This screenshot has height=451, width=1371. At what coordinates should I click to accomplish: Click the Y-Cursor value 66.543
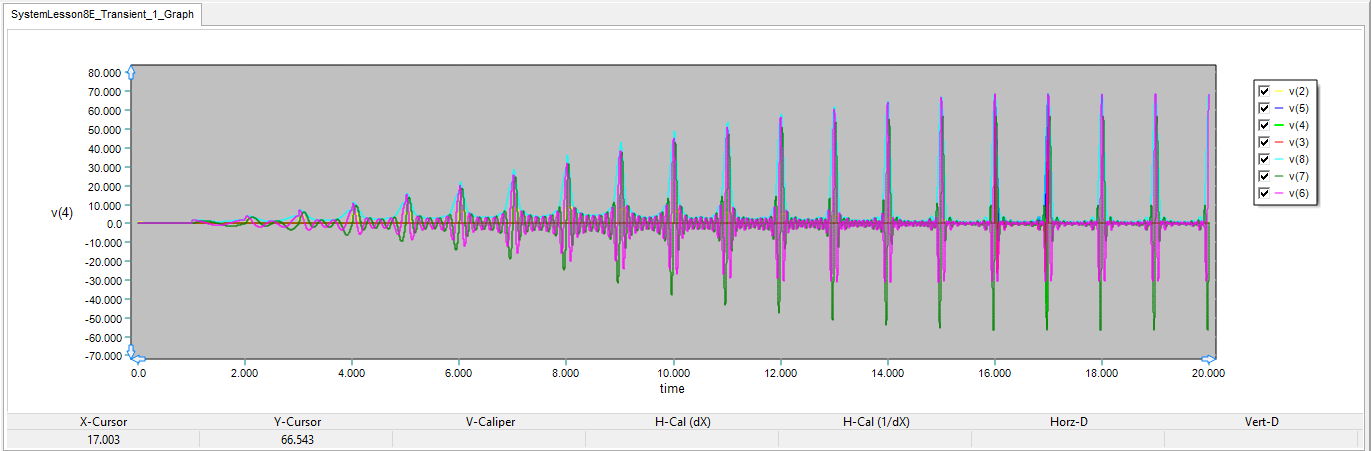[x=296, y=439]
